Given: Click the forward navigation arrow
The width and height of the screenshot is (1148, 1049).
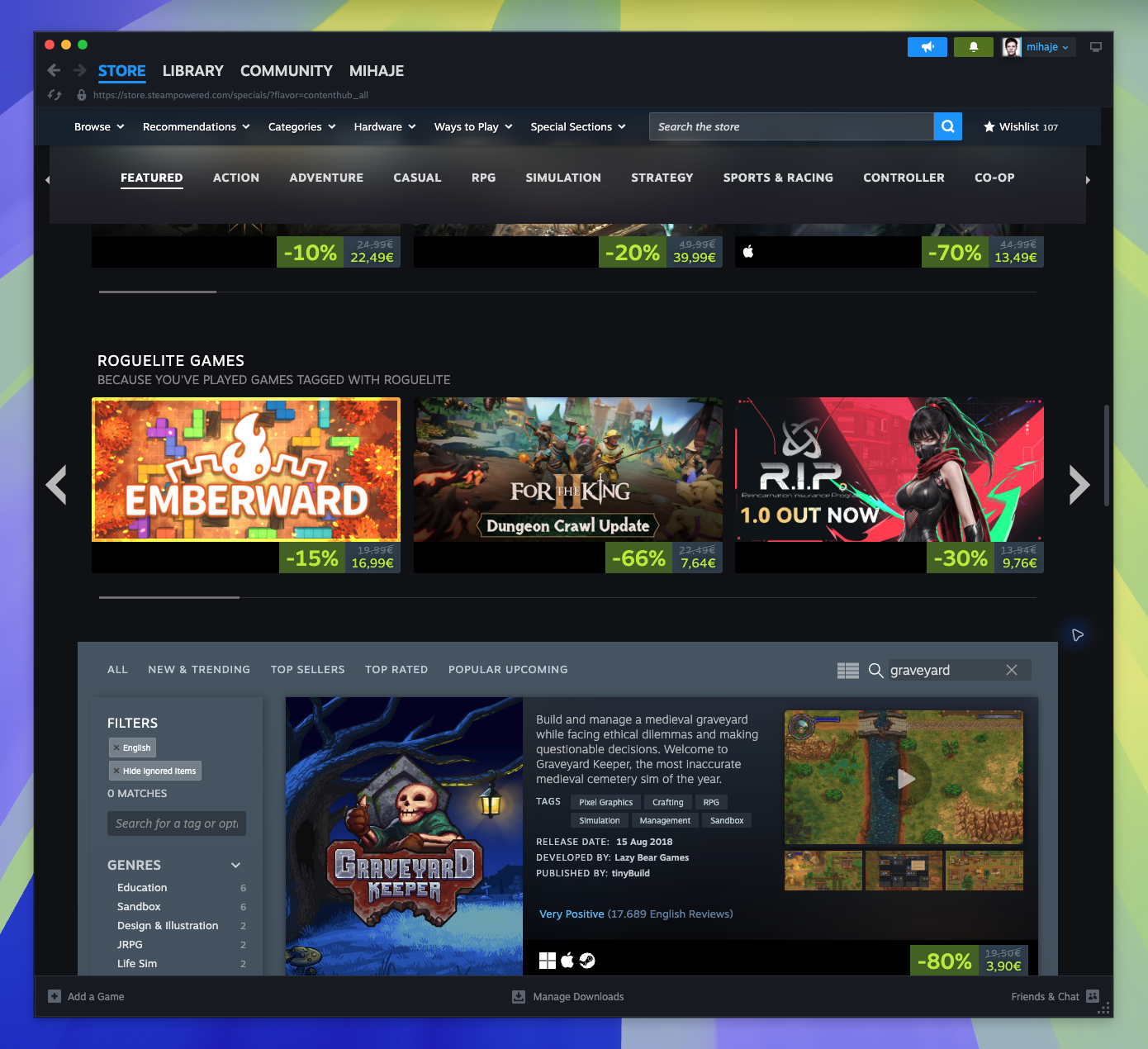Looking at the screenshot, I should (x=80, y=70).
